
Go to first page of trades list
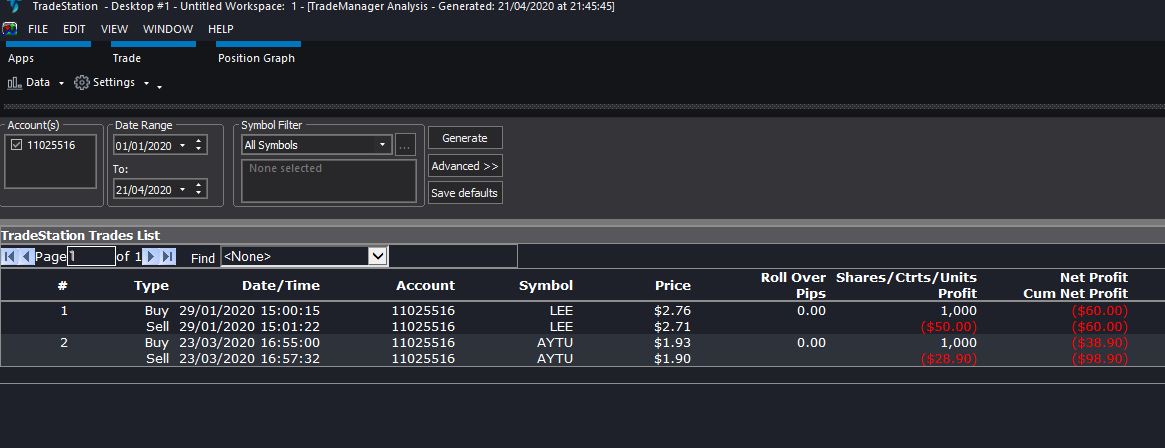10,257
